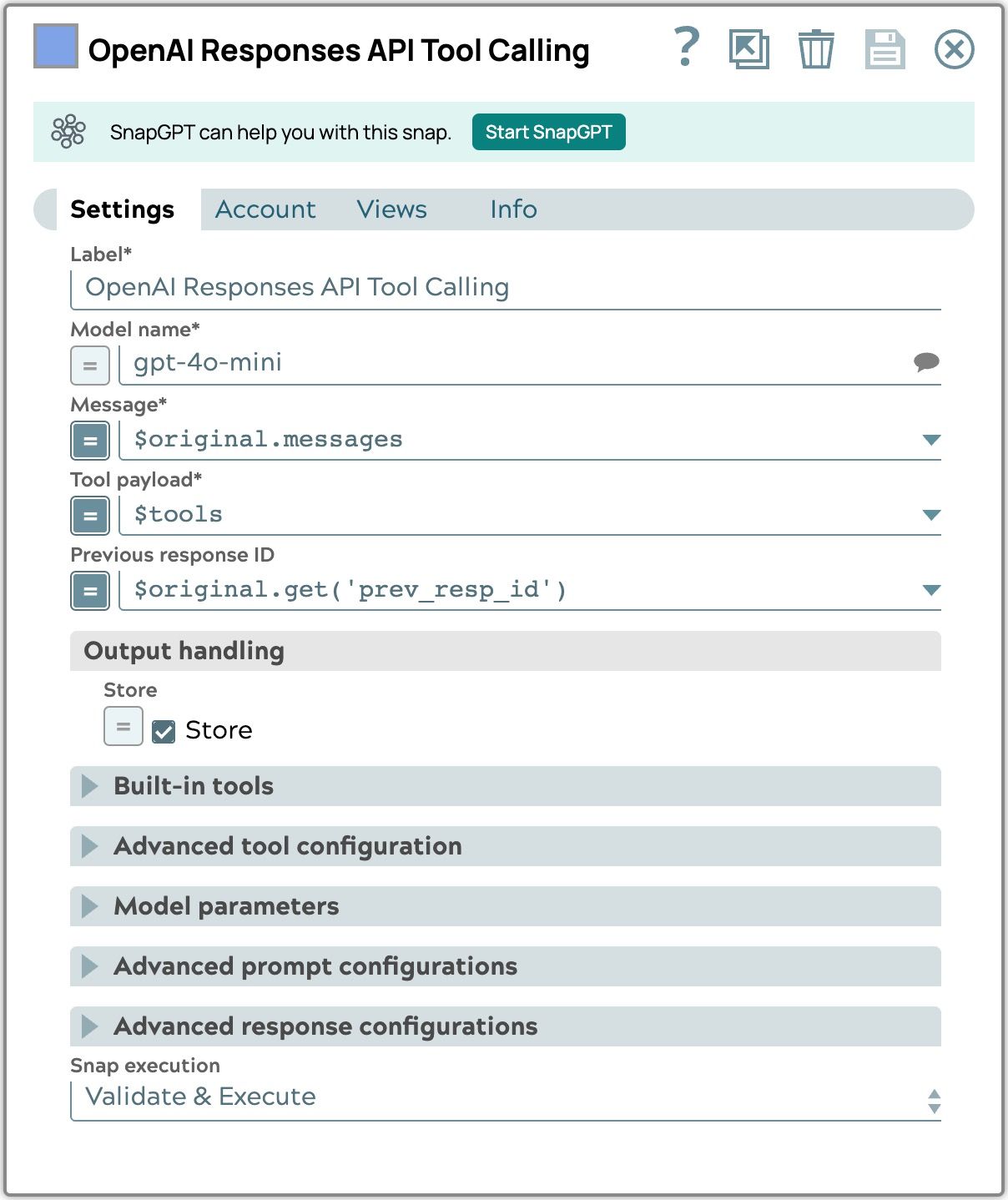Click the Label text input field

pyautogui.click(x=505, y=288)
